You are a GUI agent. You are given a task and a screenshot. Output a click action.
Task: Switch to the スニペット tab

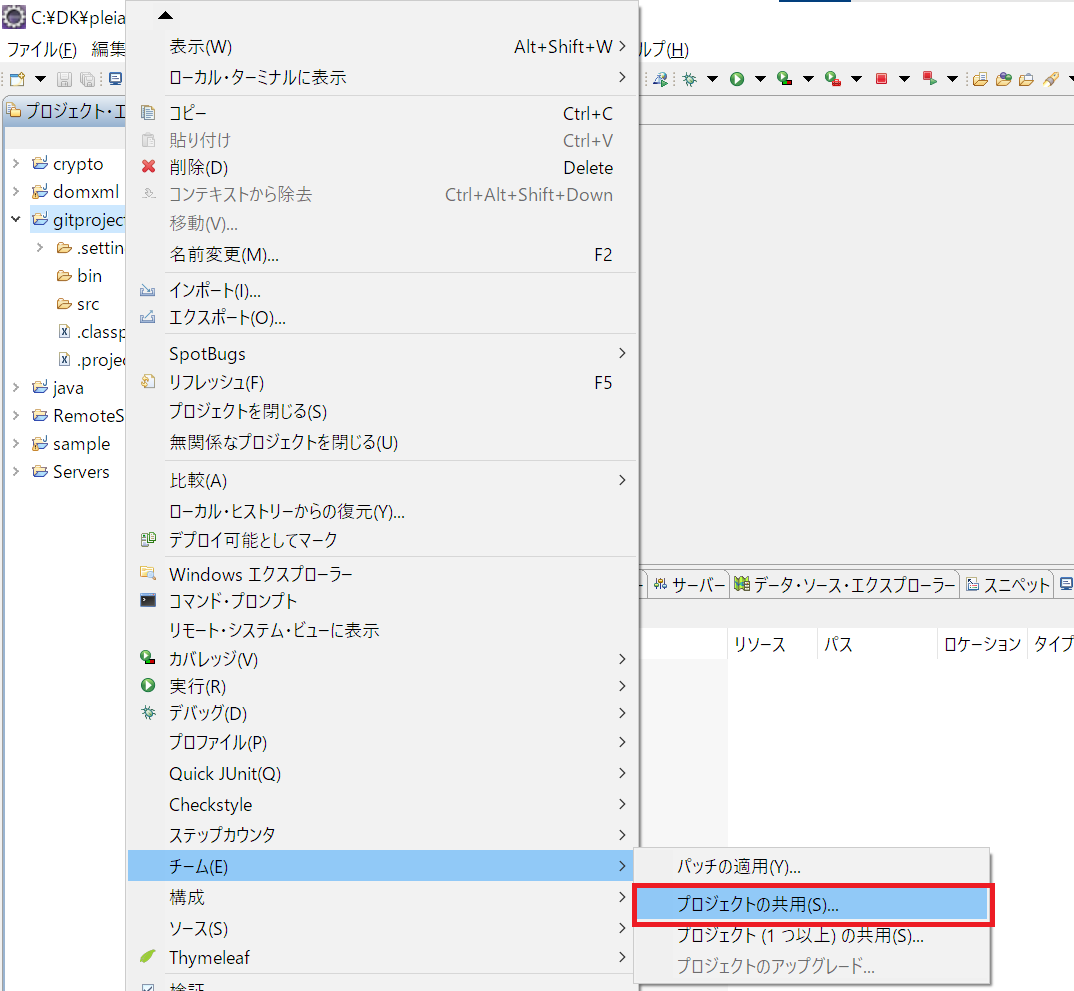coord(1007,584)
